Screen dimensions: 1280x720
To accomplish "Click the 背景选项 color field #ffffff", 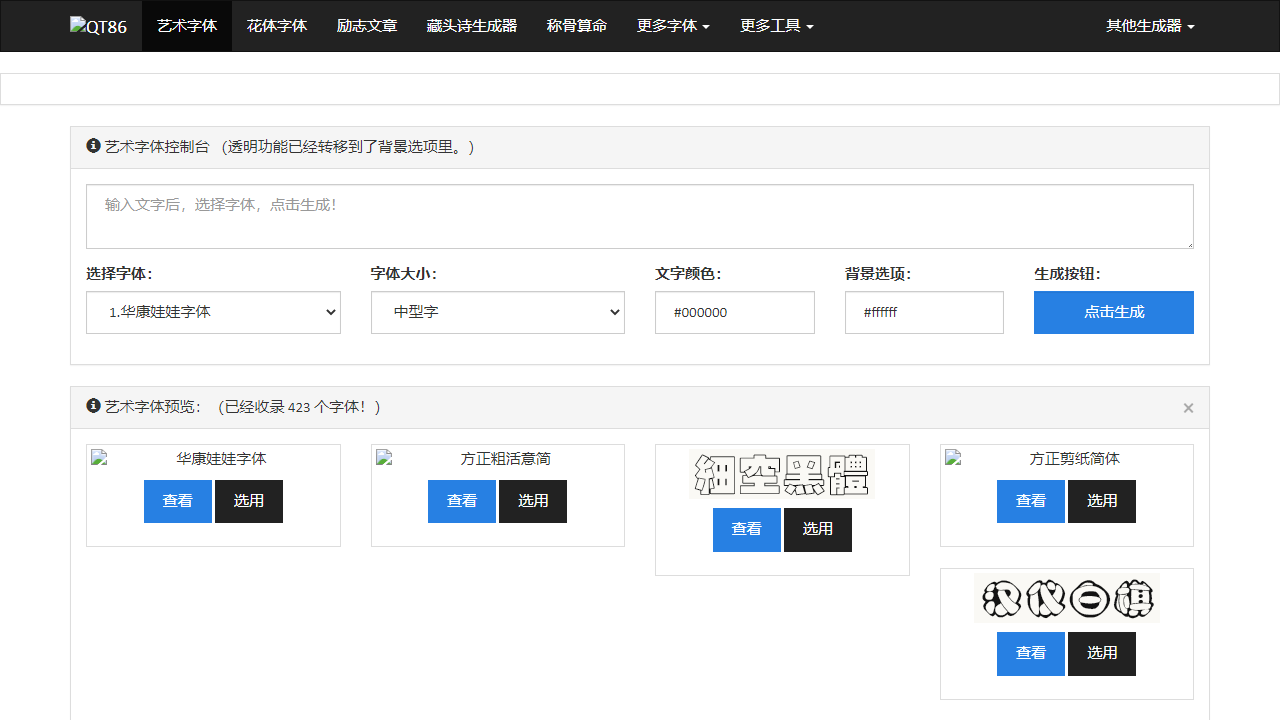I will tap(924, 312).
